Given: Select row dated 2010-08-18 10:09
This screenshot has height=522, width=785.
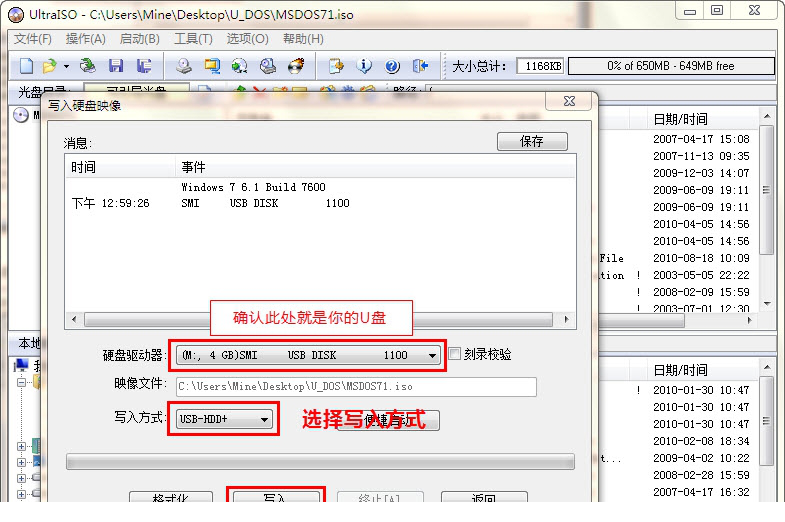Looking at the screenshot, I should click(701, 258).
